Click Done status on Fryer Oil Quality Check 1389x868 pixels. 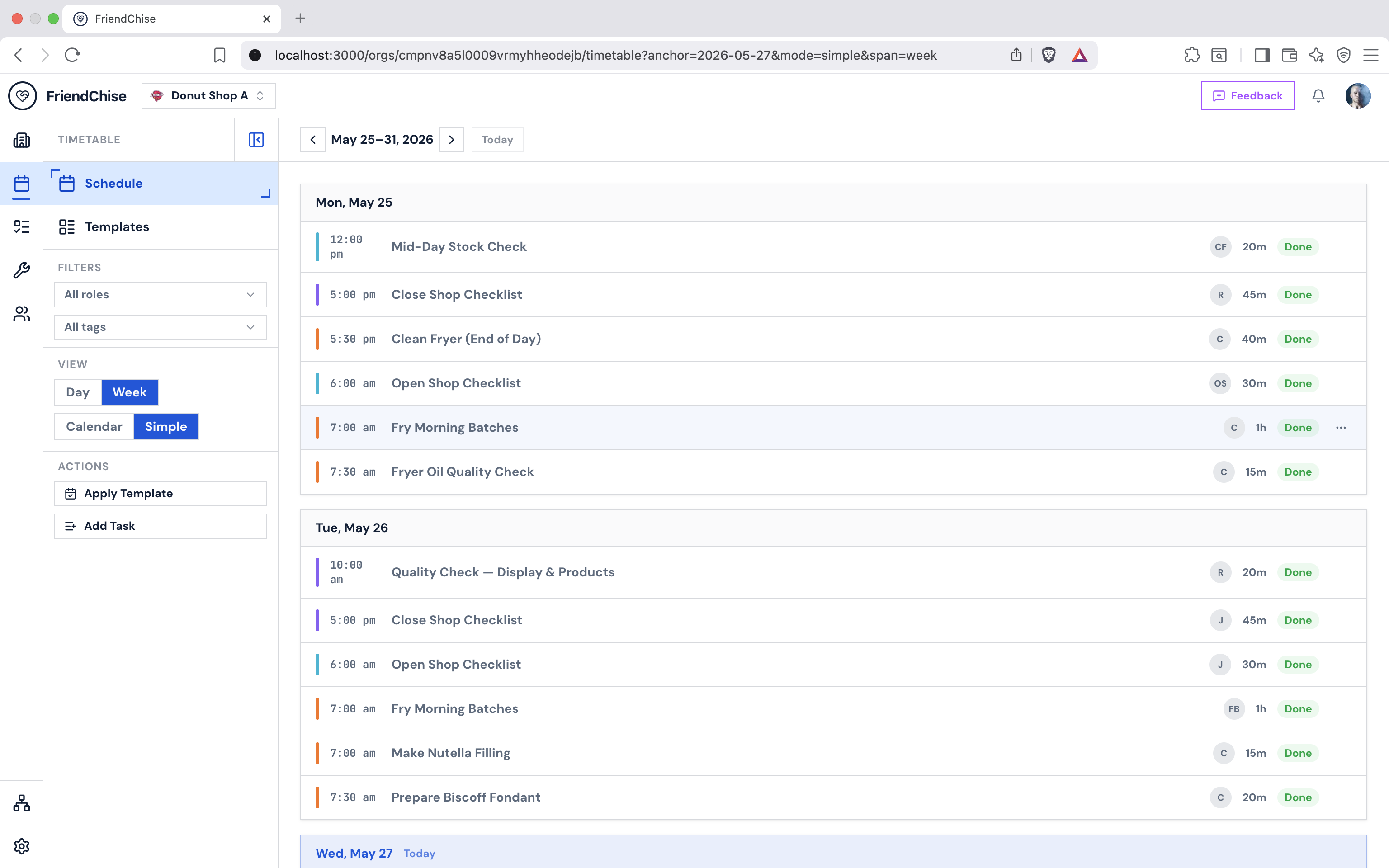1298,472
